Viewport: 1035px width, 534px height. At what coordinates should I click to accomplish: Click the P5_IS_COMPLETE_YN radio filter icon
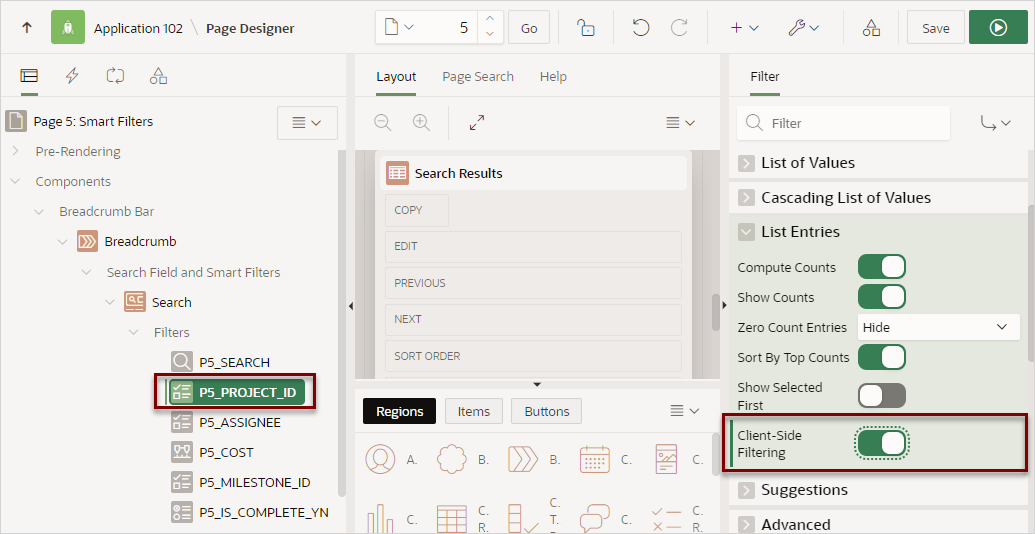coord(181,512)
